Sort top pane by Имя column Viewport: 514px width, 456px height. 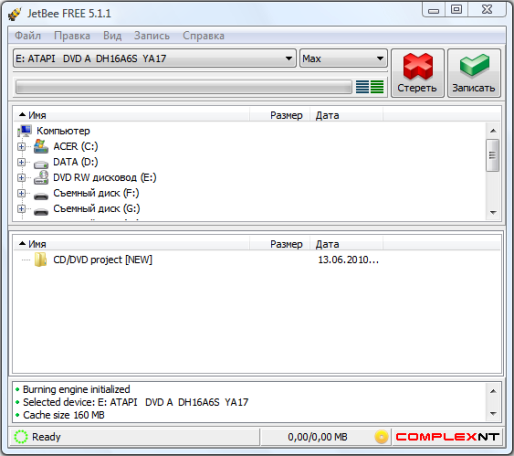[x=132, y=115]
